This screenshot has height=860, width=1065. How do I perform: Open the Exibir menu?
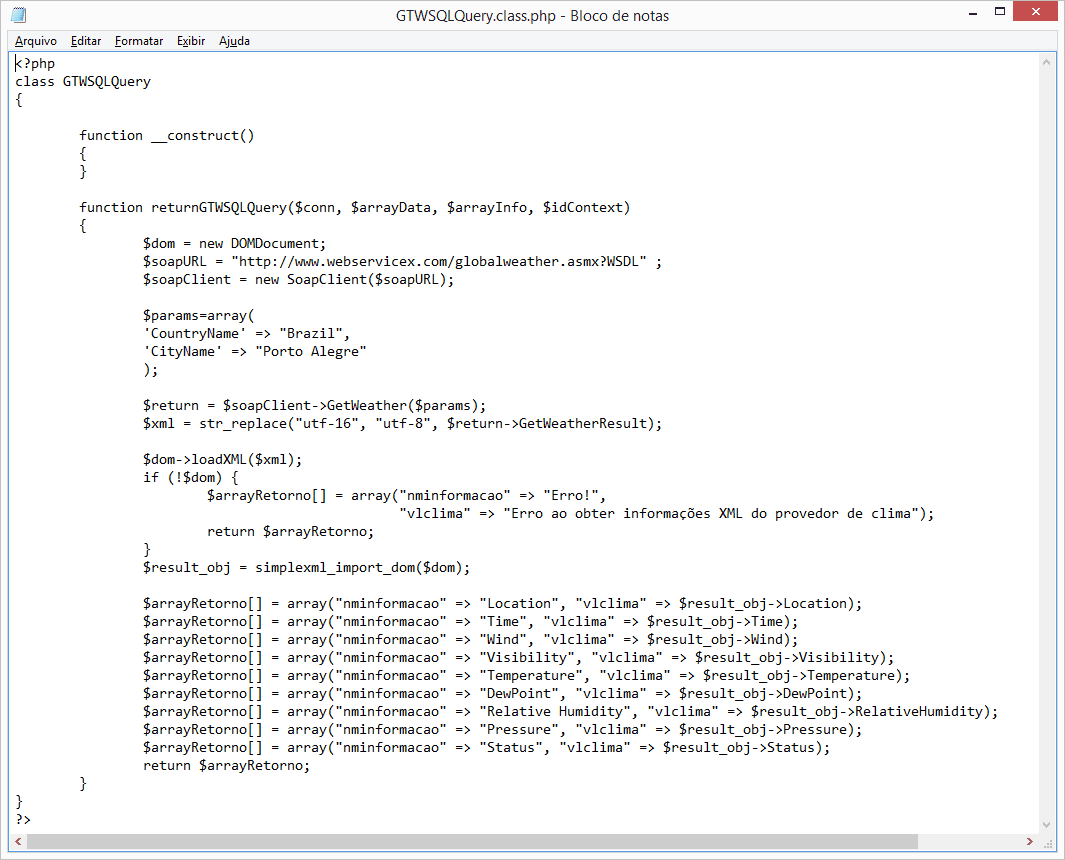[x=191, y=41]
